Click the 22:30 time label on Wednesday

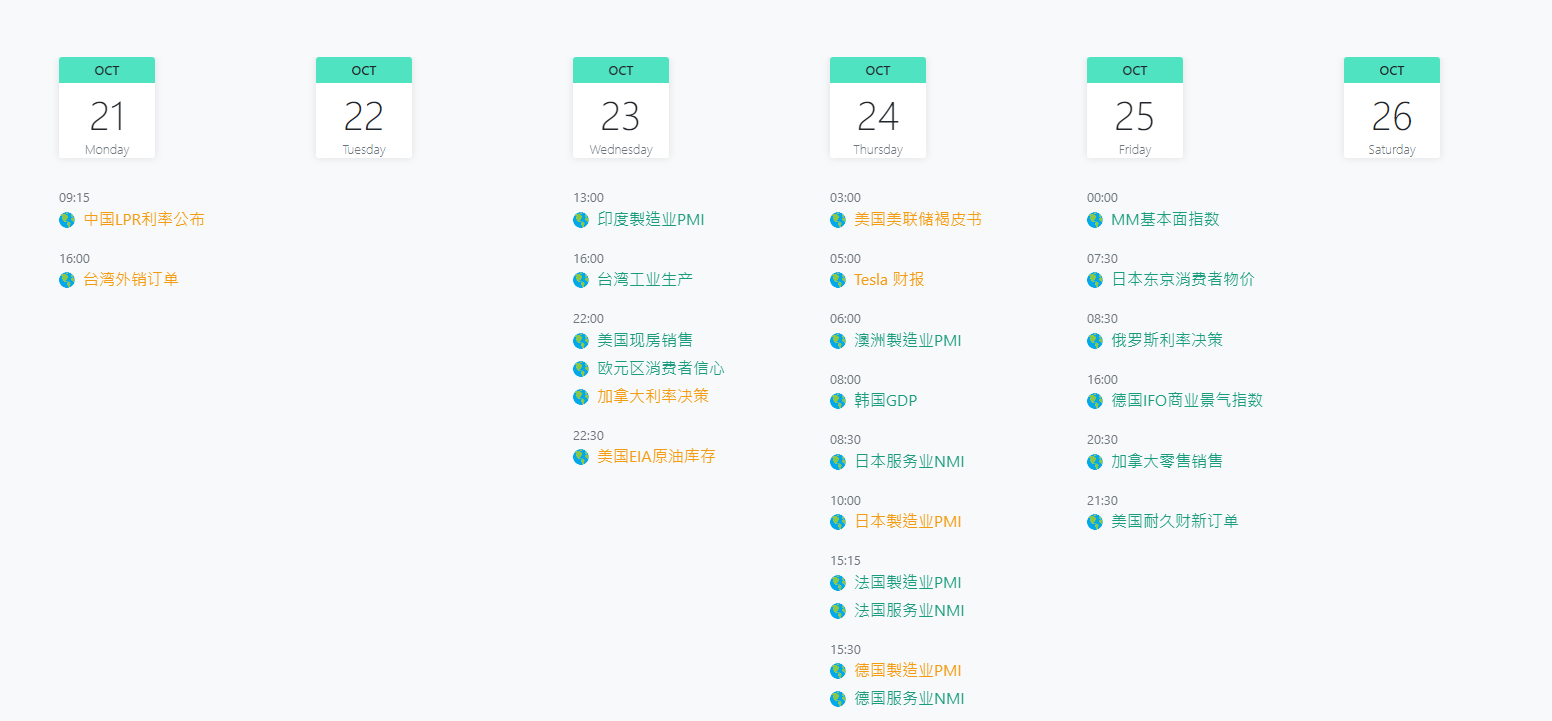tap(588, 435)
